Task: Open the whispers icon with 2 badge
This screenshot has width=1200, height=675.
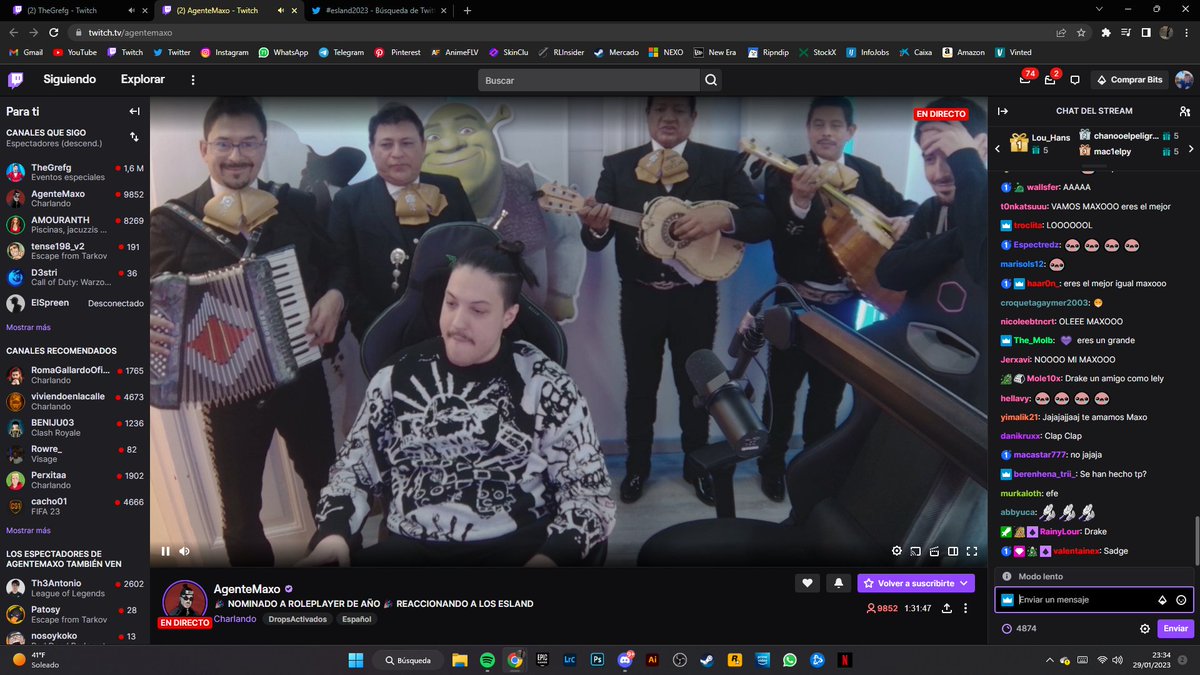Action: click(x=1050, y=80)
